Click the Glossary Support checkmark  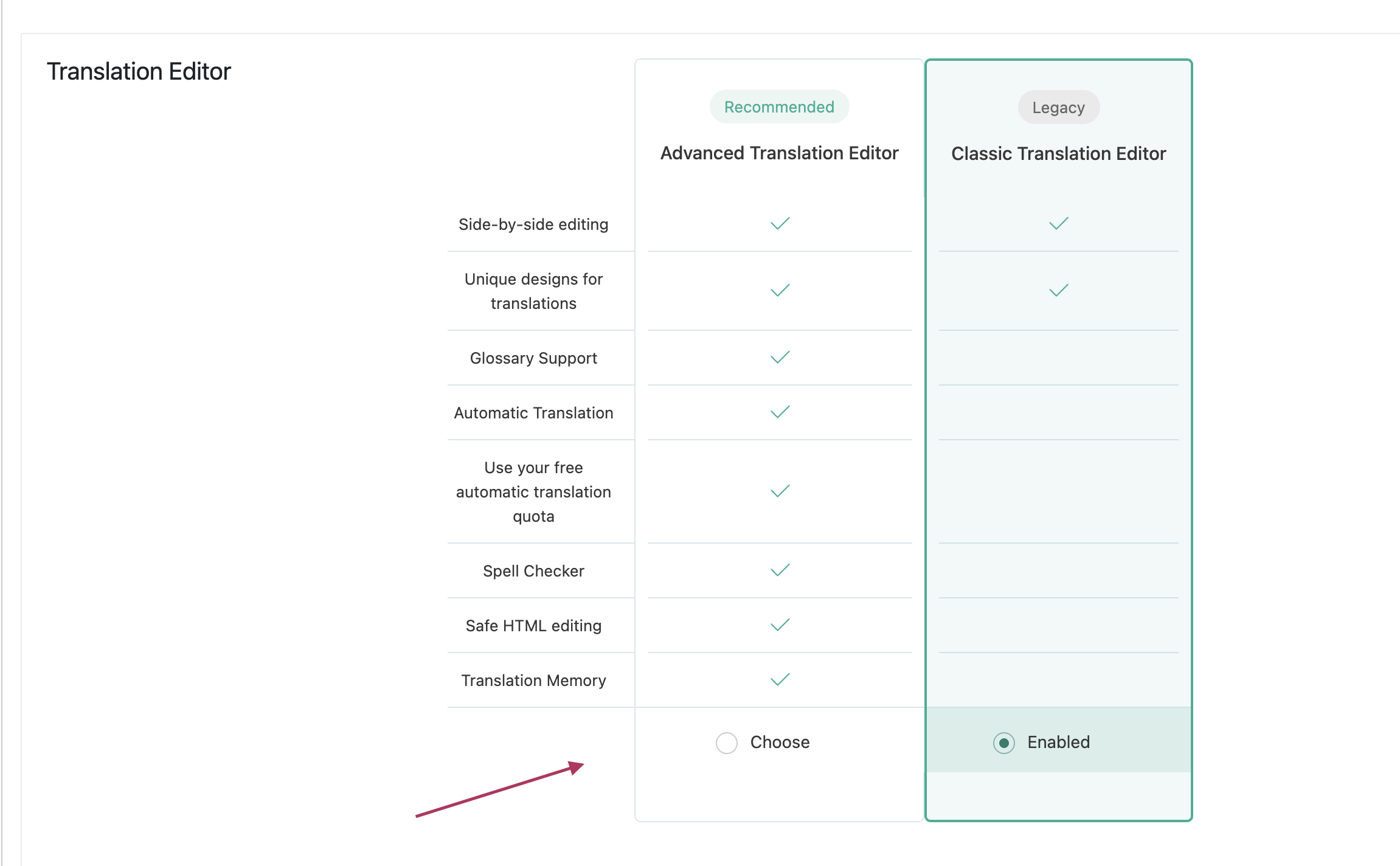[x=780, y=358]
